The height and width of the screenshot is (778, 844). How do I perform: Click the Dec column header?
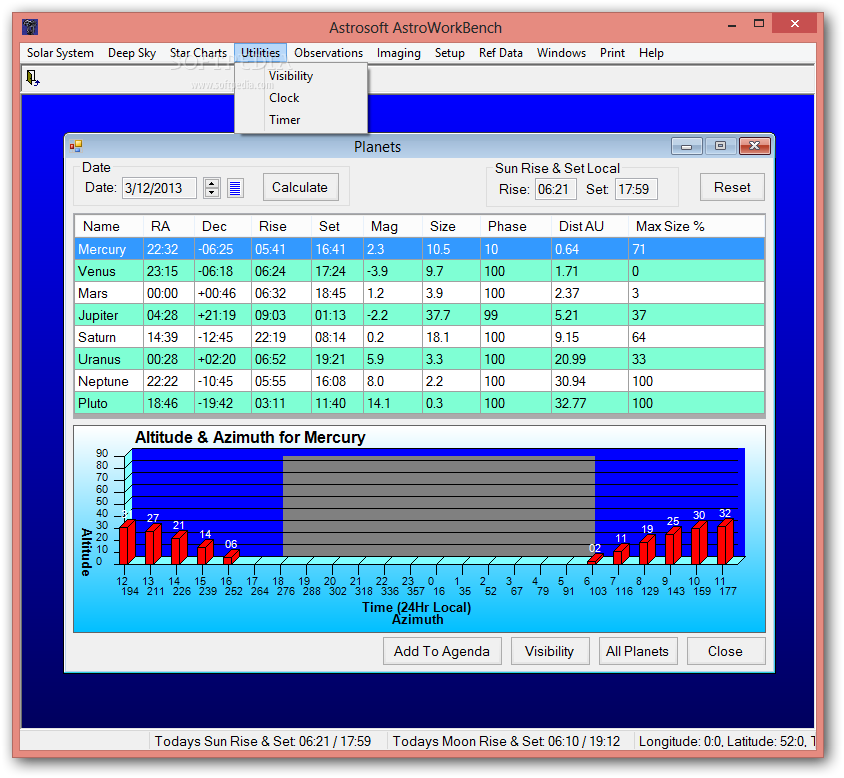coord(223,227)
